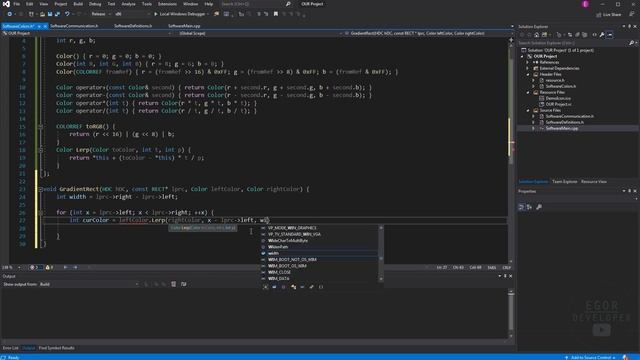Click the editor vertical scrollbar
Screen dimensions: 640x360
(x=511, y=151)
